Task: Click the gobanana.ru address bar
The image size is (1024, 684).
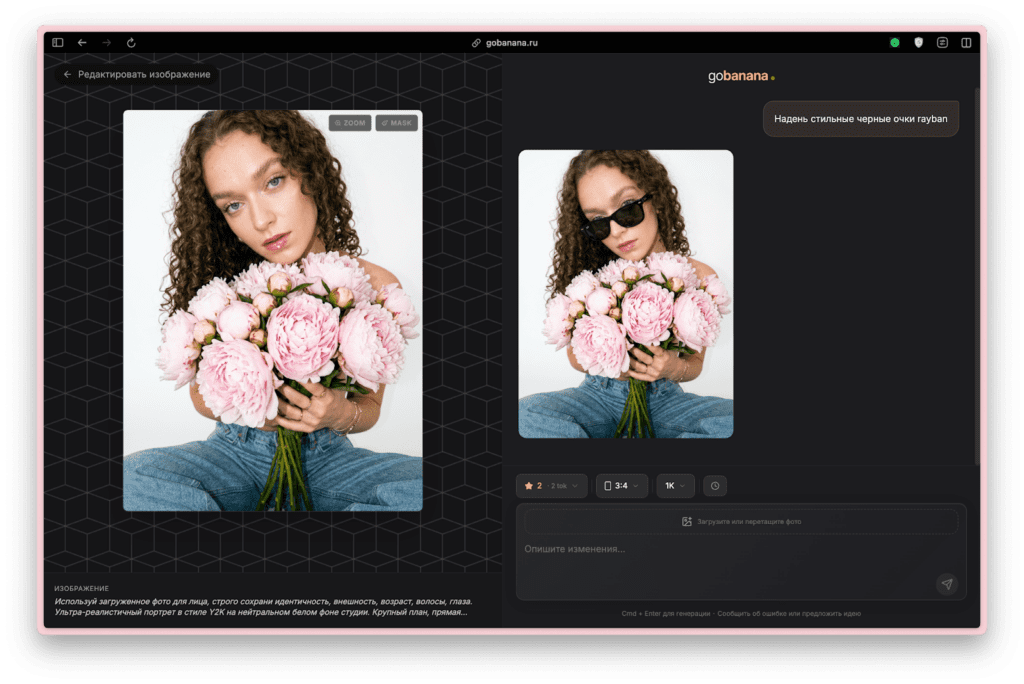Action: [x=511, y=43]
